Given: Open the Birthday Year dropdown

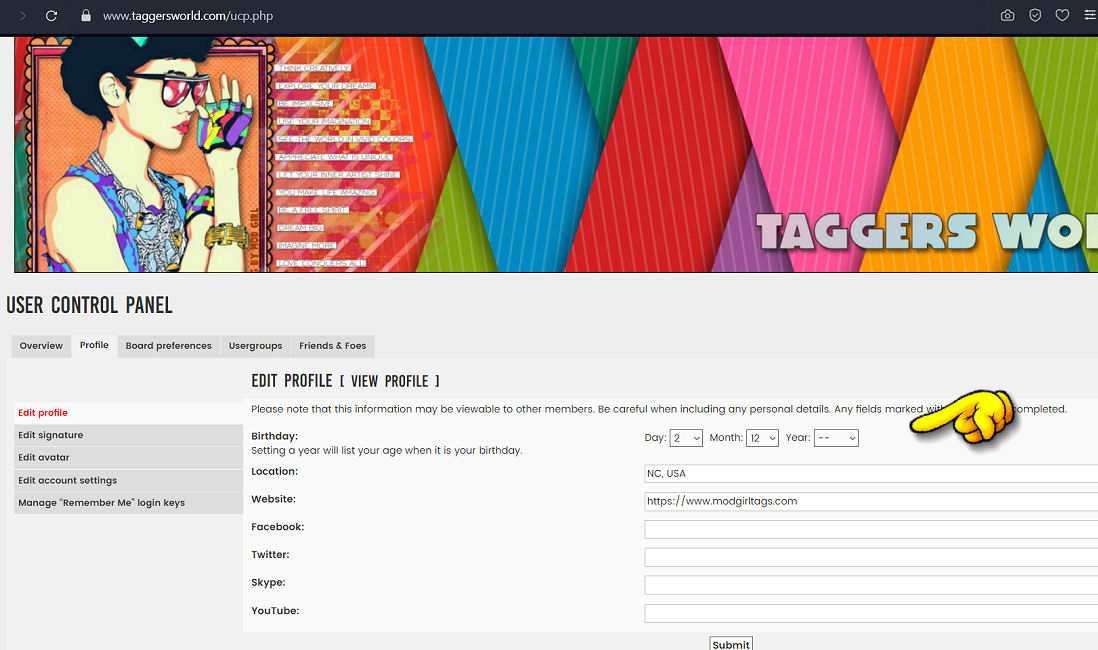Looking at the screenshot, I should [836, 438].
